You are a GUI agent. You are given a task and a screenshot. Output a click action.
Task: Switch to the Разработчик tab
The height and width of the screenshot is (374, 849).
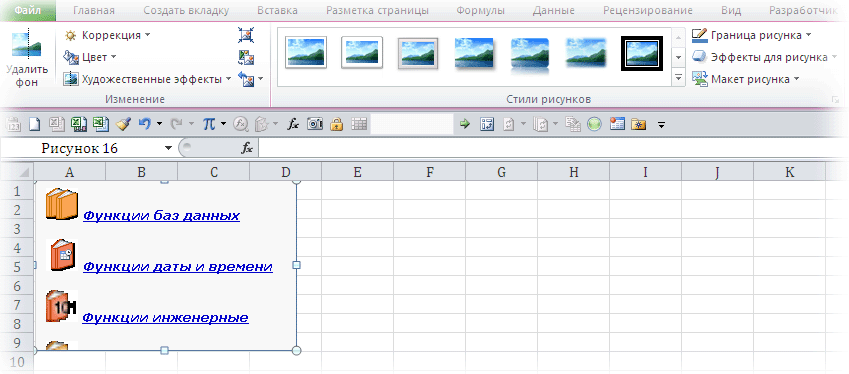803,10
